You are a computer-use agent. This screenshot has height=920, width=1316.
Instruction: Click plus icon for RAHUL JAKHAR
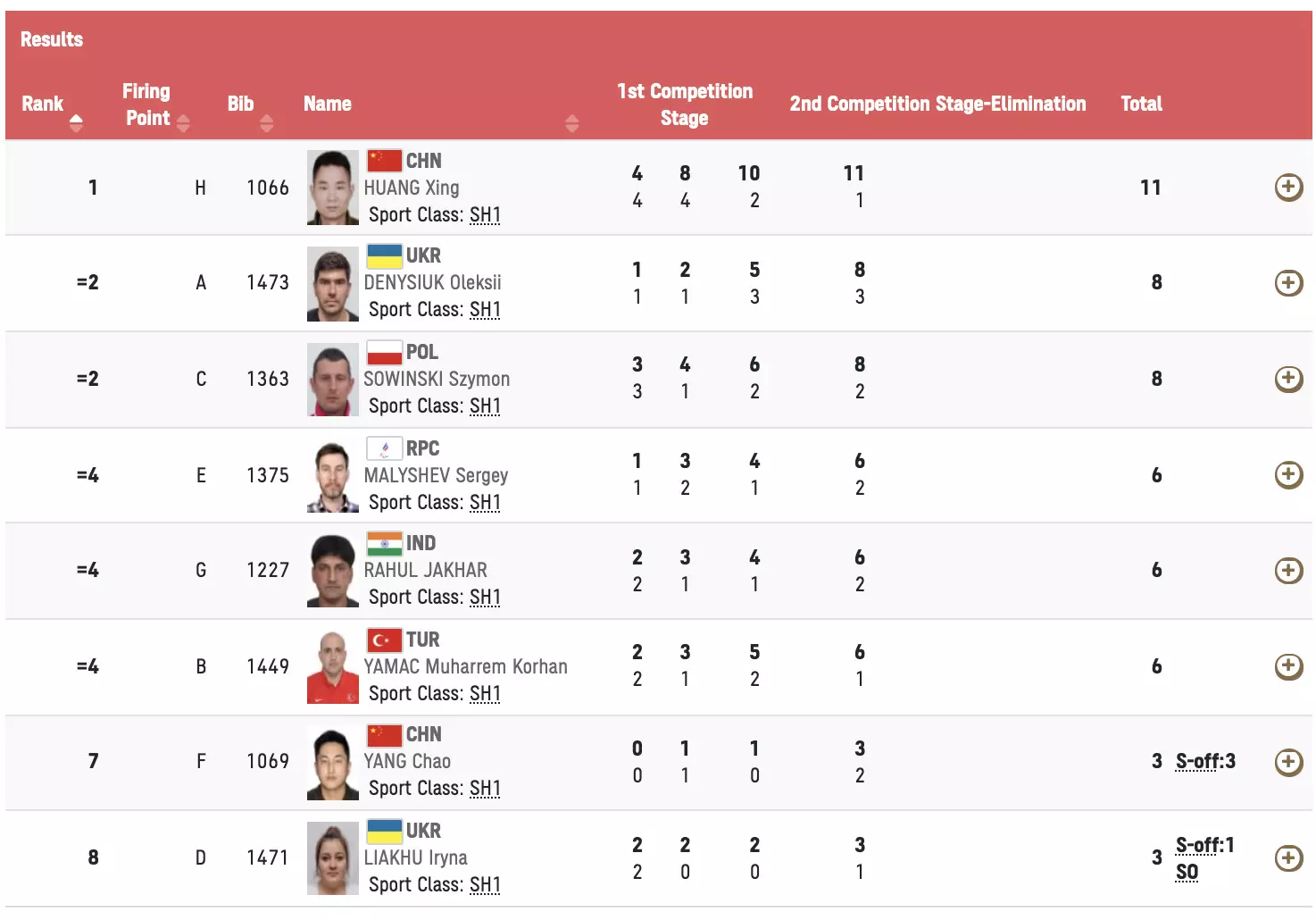1287,571
